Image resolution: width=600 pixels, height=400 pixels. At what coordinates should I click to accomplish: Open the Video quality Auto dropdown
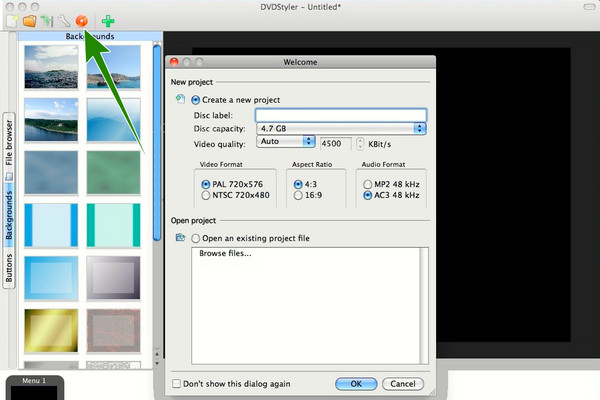285,141
